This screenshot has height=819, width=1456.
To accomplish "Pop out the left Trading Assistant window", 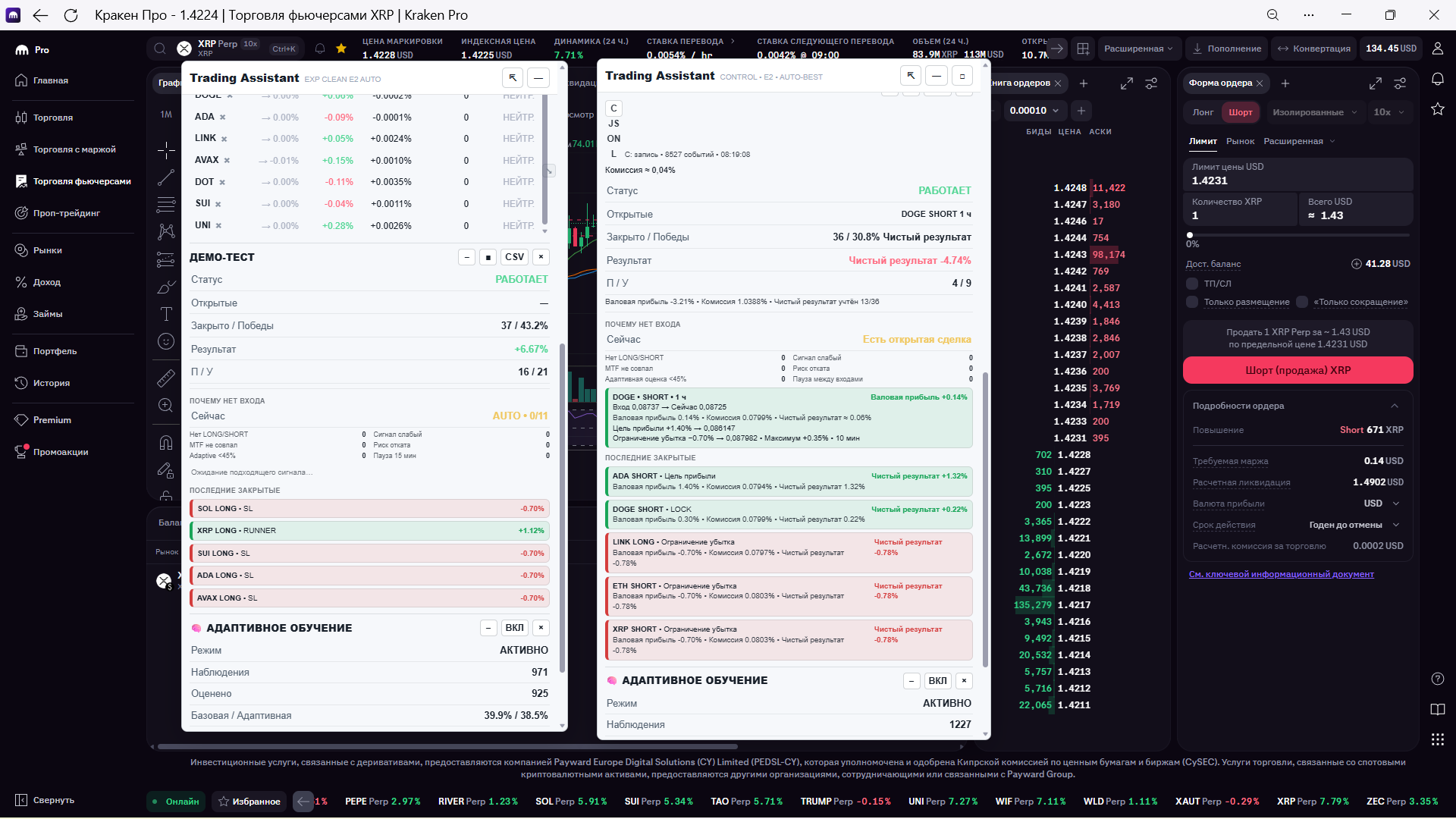I will (513, 77).
